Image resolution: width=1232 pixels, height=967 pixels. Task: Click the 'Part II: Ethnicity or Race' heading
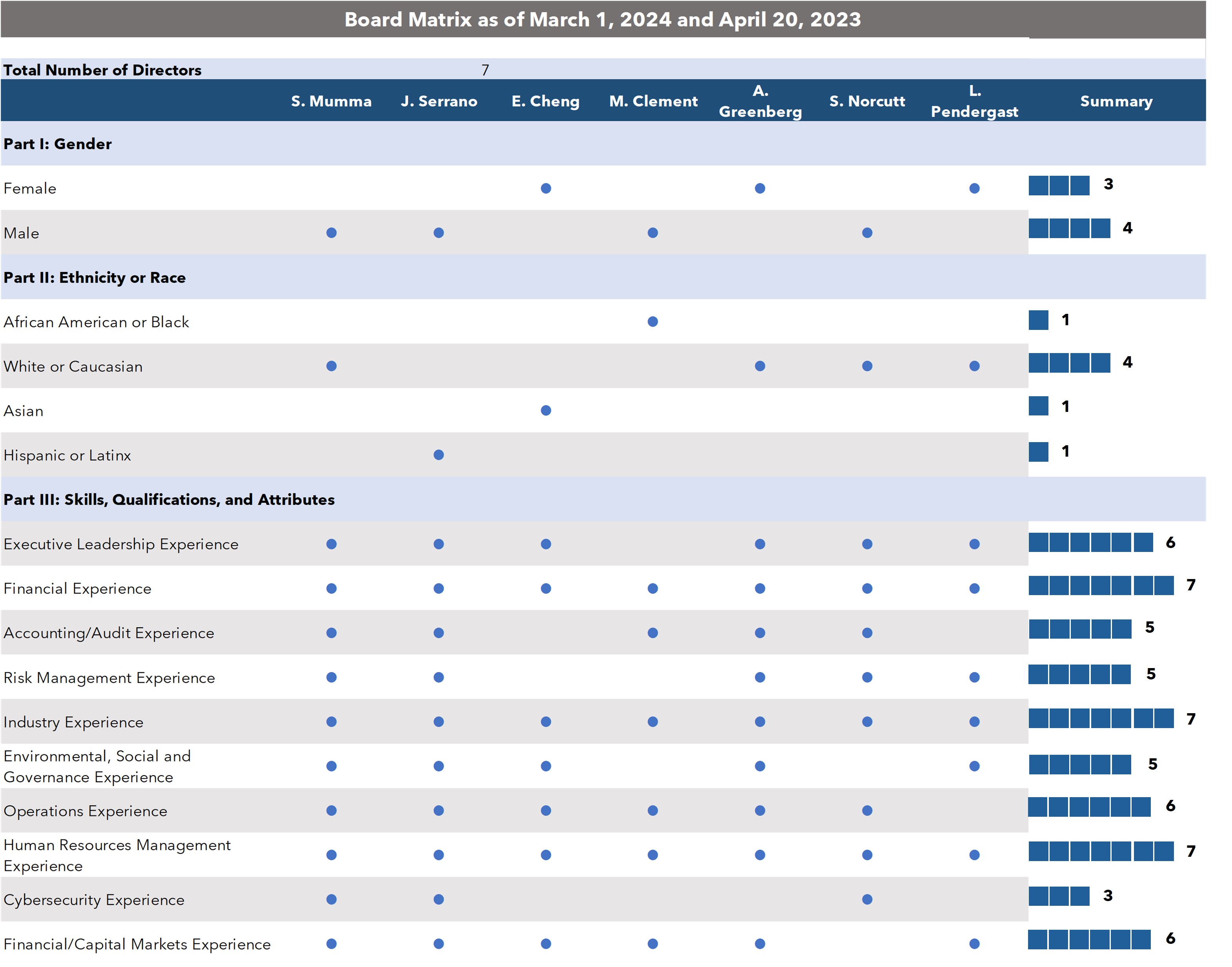(95, 277)
